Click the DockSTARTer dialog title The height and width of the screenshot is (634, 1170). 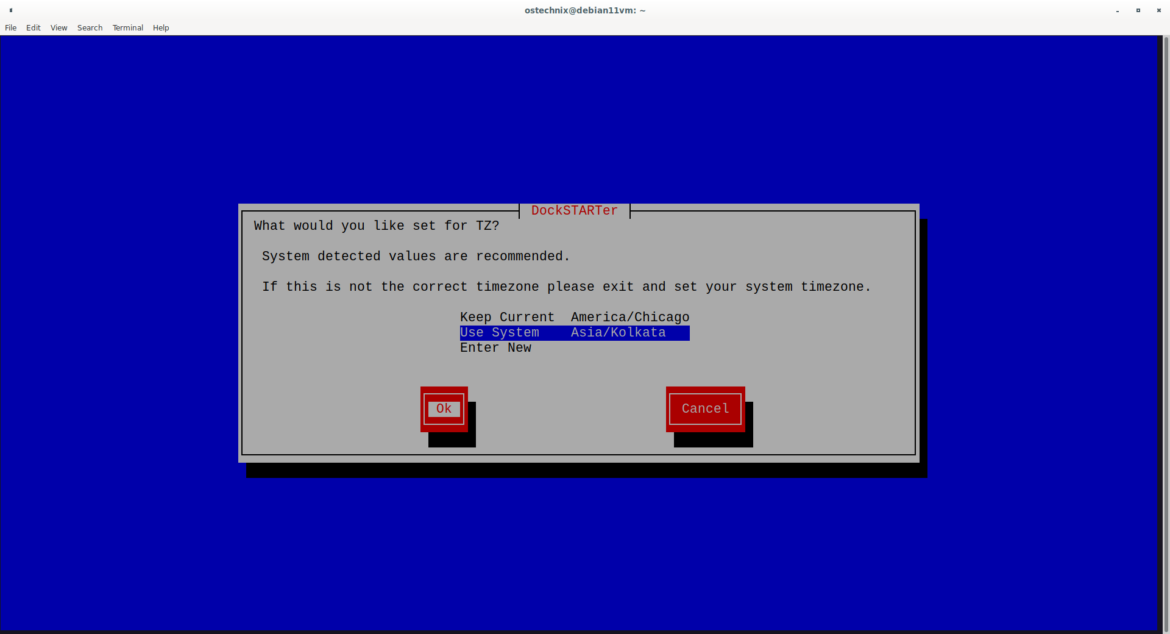tap(575, 210)
